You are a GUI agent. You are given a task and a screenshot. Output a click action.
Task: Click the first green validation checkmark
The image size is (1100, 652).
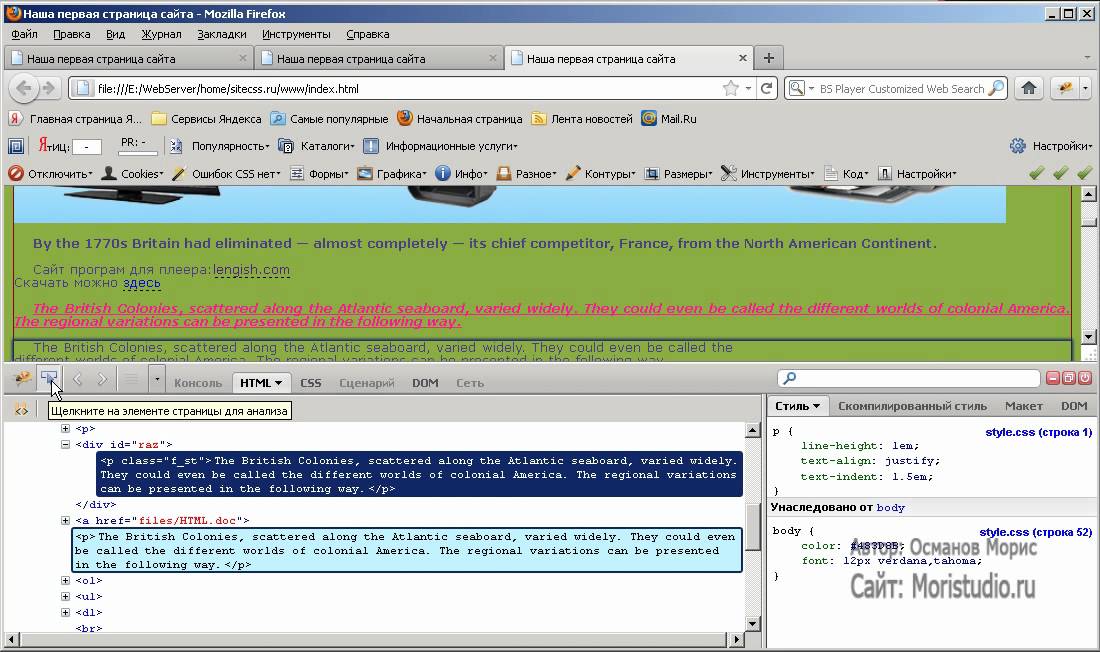tap(1037, 173)
